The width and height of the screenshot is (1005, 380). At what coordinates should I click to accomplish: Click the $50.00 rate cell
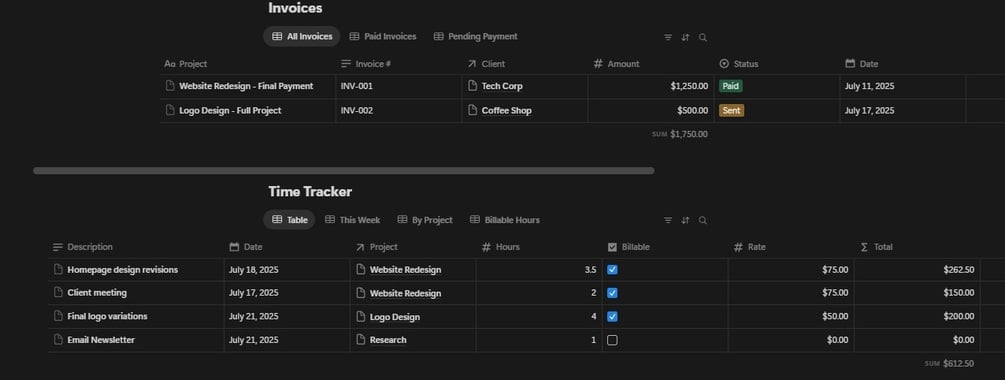coord(791,317)
